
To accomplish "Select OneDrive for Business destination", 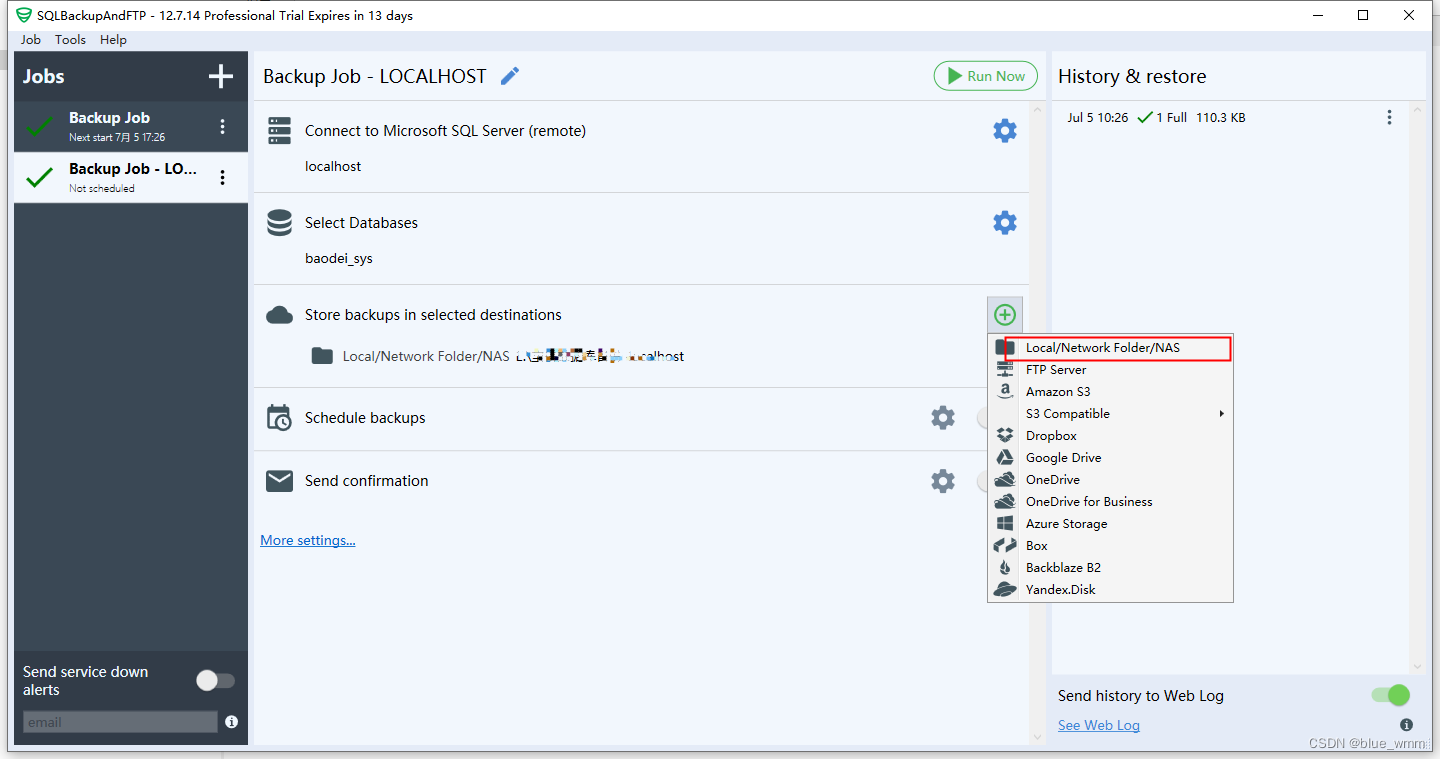I will coord(1110,502).
